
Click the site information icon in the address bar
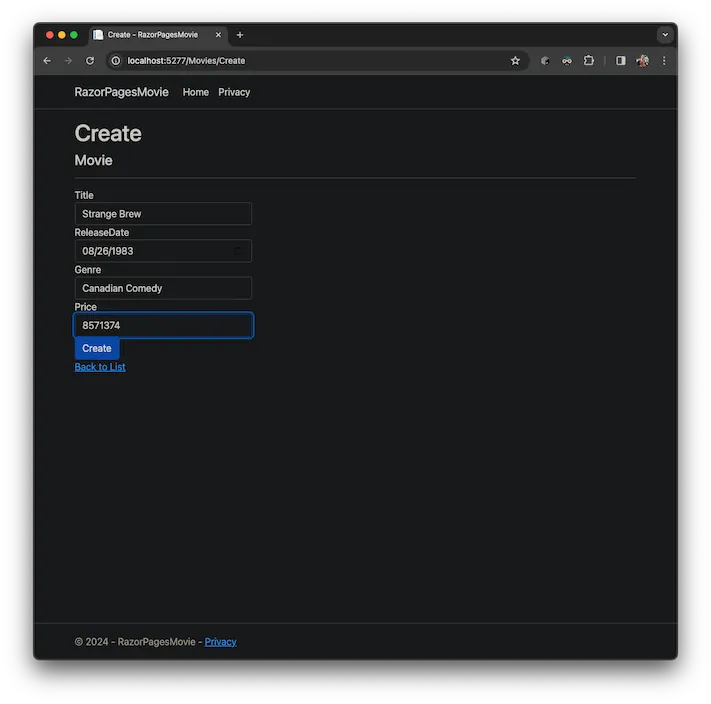click(115, 61)
